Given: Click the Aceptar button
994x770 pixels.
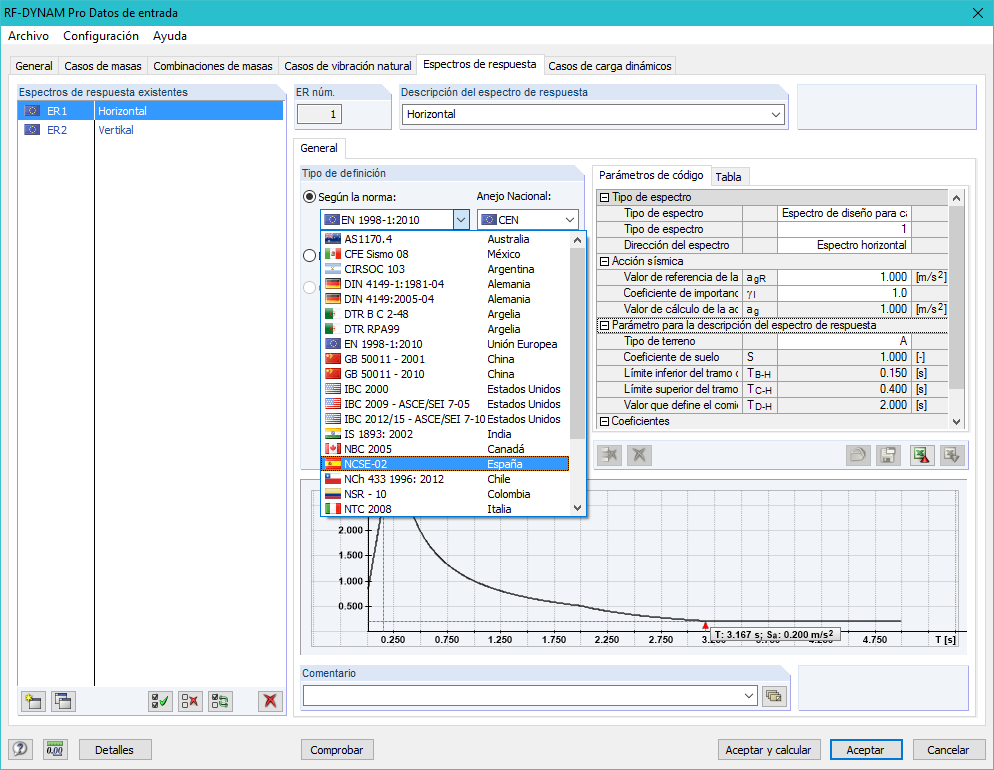Looking at the screenshot, I should [865, 750].
